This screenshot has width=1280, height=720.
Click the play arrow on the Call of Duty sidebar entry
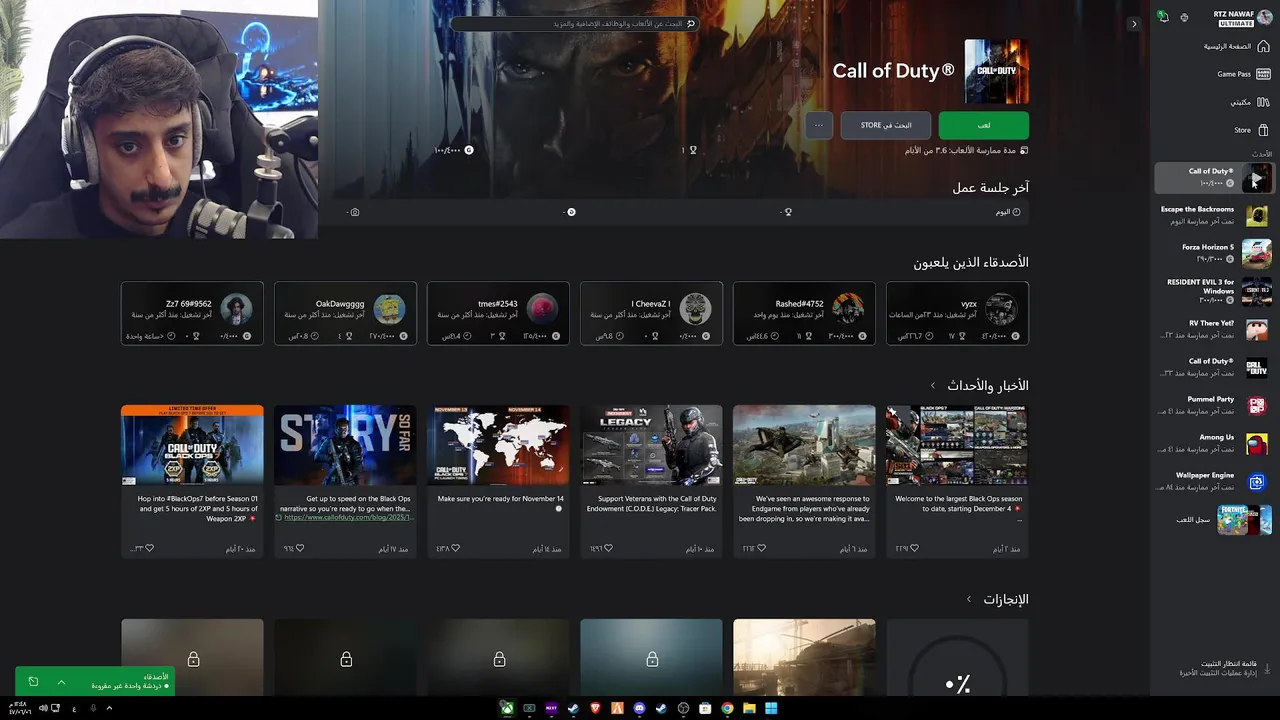tap(1257, 178)
